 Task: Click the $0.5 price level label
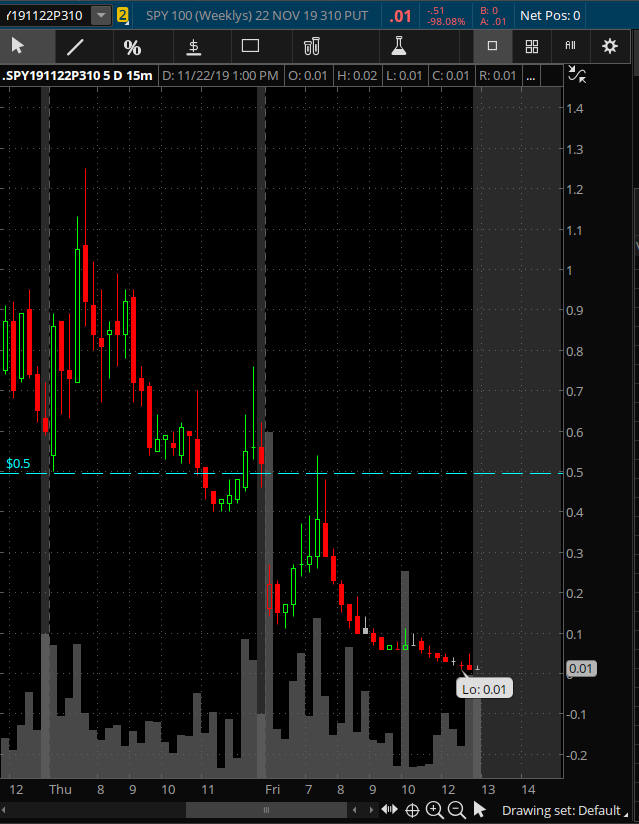pos(18,464)
